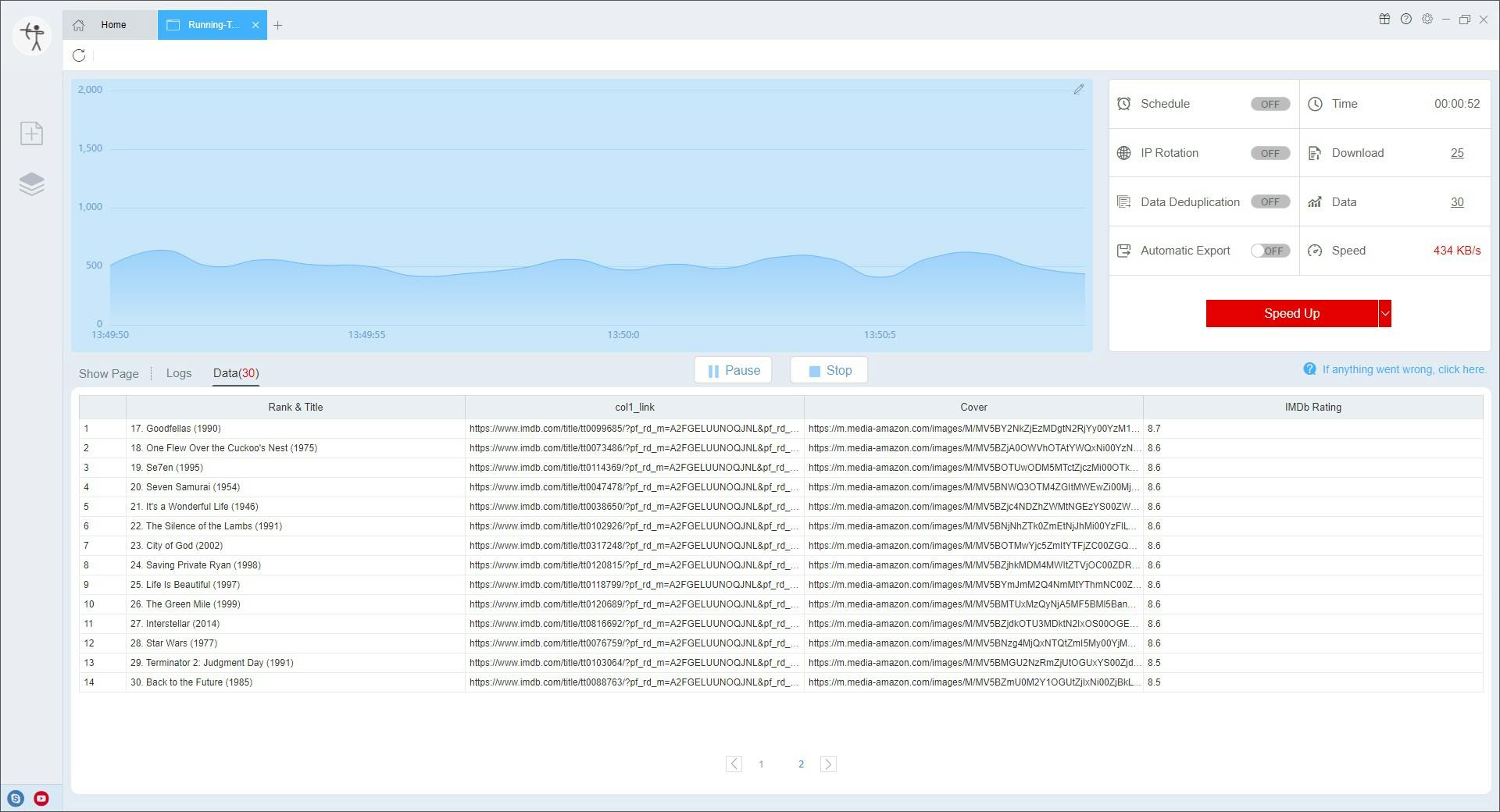Click the IMDb Rating column header
1500x812 pixels.
click(1313, 408)
